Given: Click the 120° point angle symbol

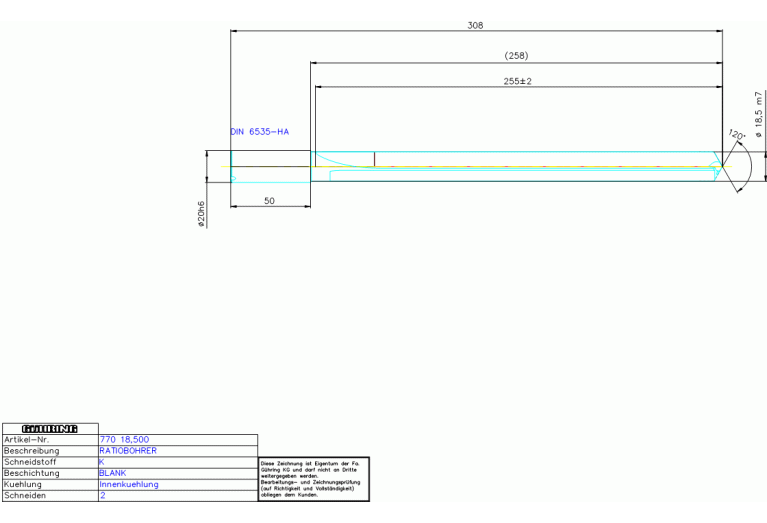Looking at the screenshot, I should pyautogui.click(x=737, y=136).
